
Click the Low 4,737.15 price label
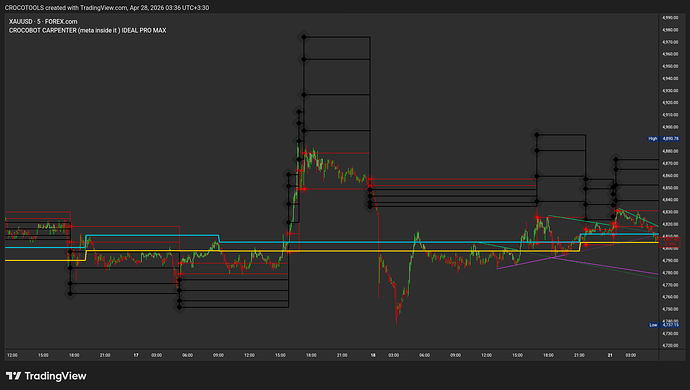[x=664, y=325]
